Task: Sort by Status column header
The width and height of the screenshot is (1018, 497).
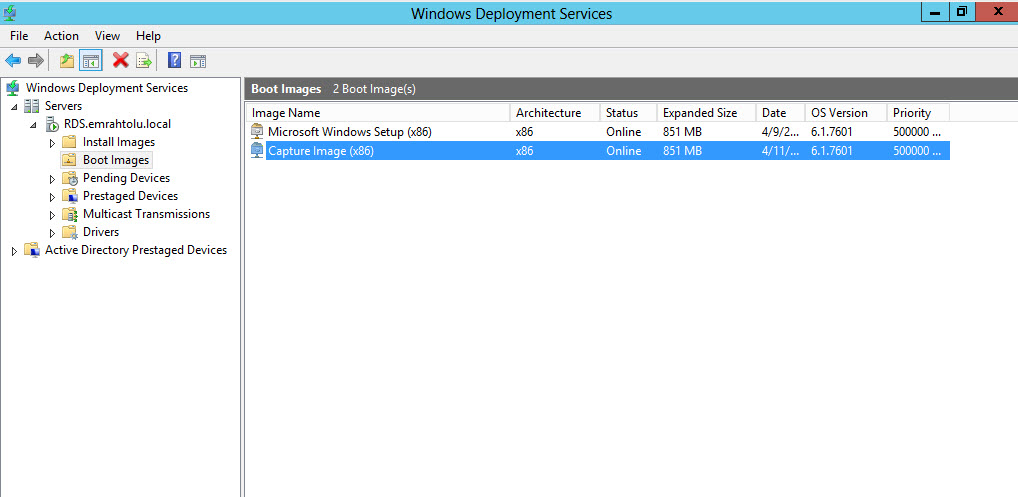Action: point(628,113)
